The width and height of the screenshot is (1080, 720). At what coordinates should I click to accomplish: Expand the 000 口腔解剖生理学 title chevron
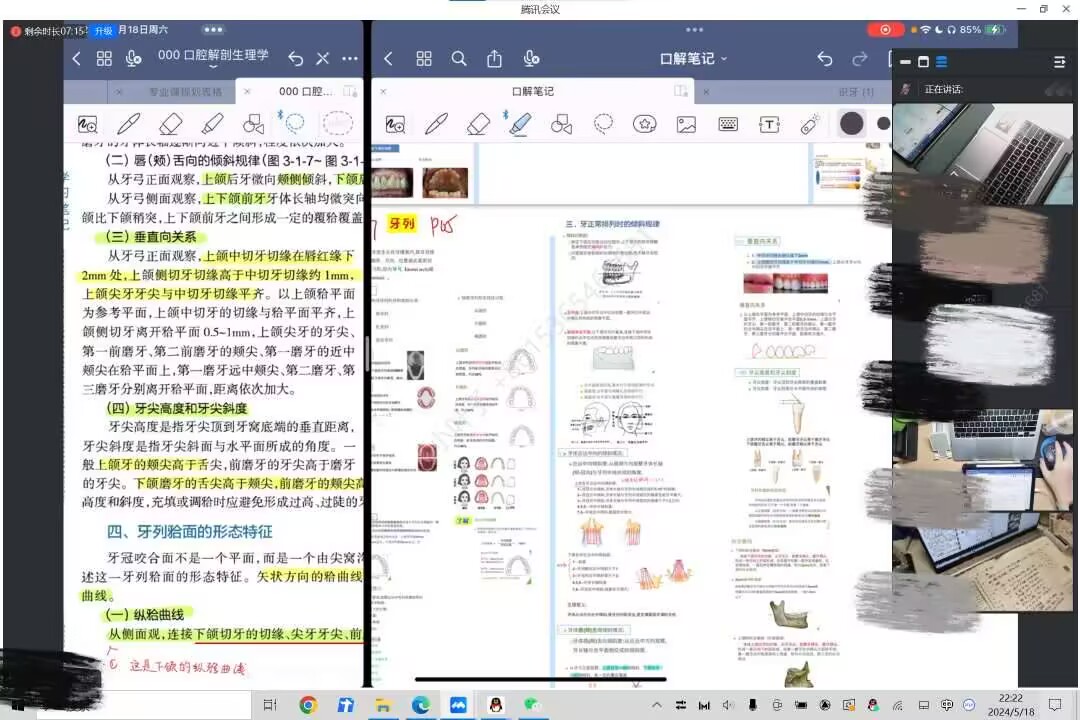point(213,68)
